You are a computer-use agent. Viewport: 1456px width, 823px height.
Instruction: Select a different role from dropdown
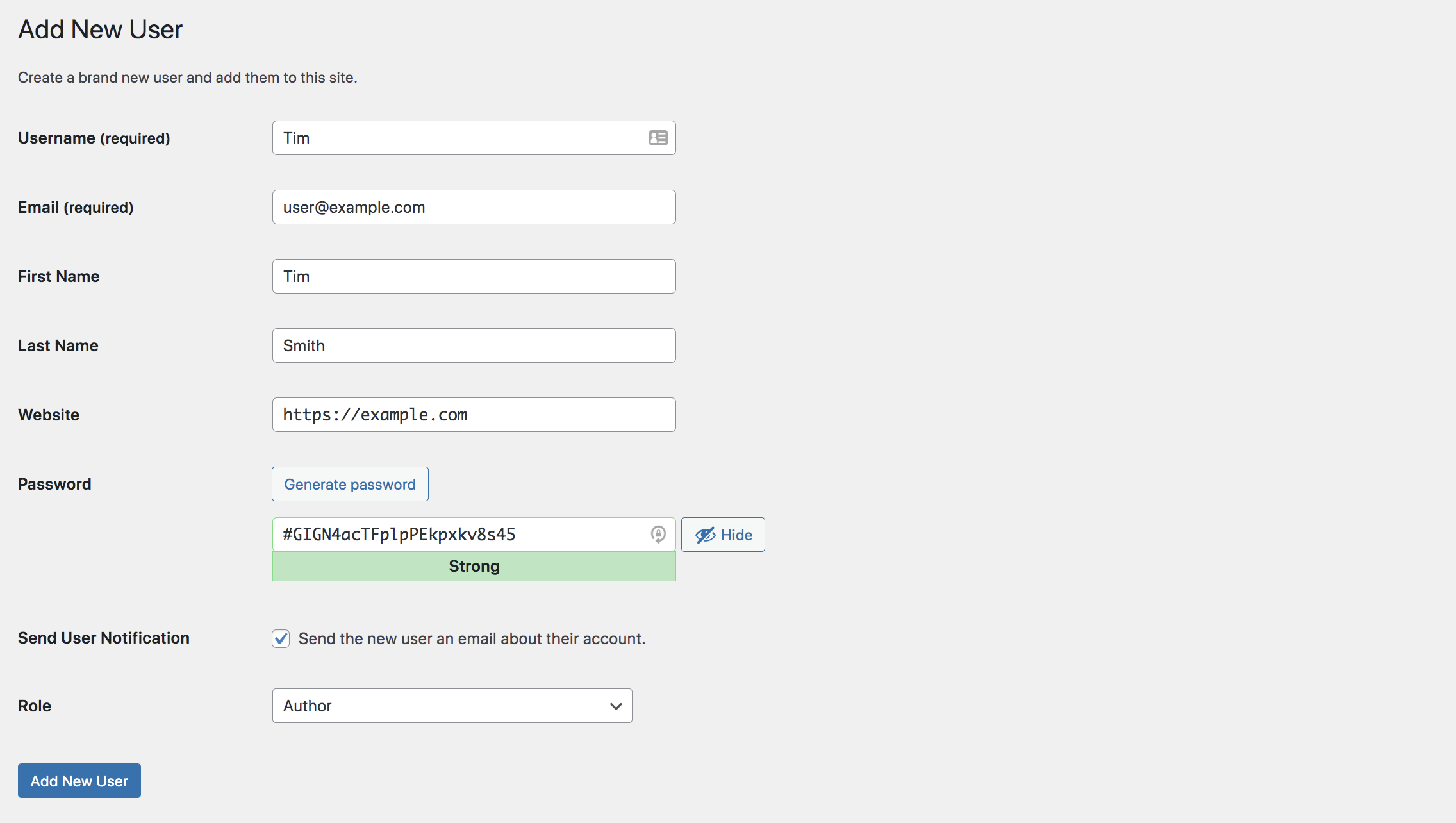[451, 705]
